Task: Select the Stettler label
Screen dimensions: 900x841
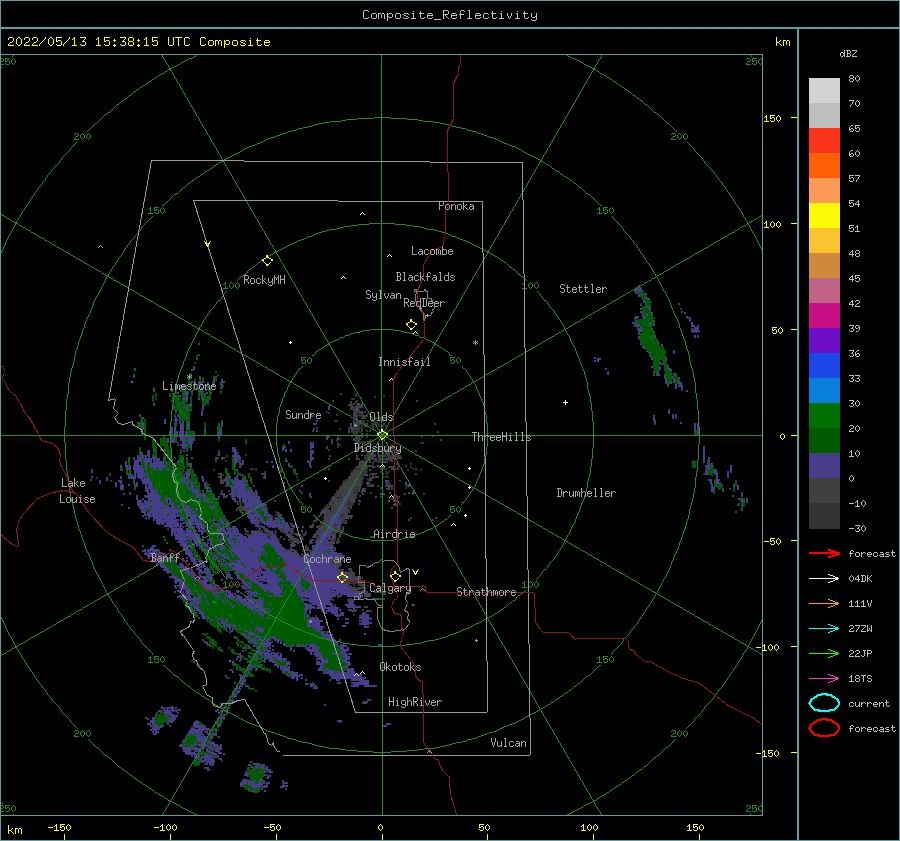Action: [583, 289]
